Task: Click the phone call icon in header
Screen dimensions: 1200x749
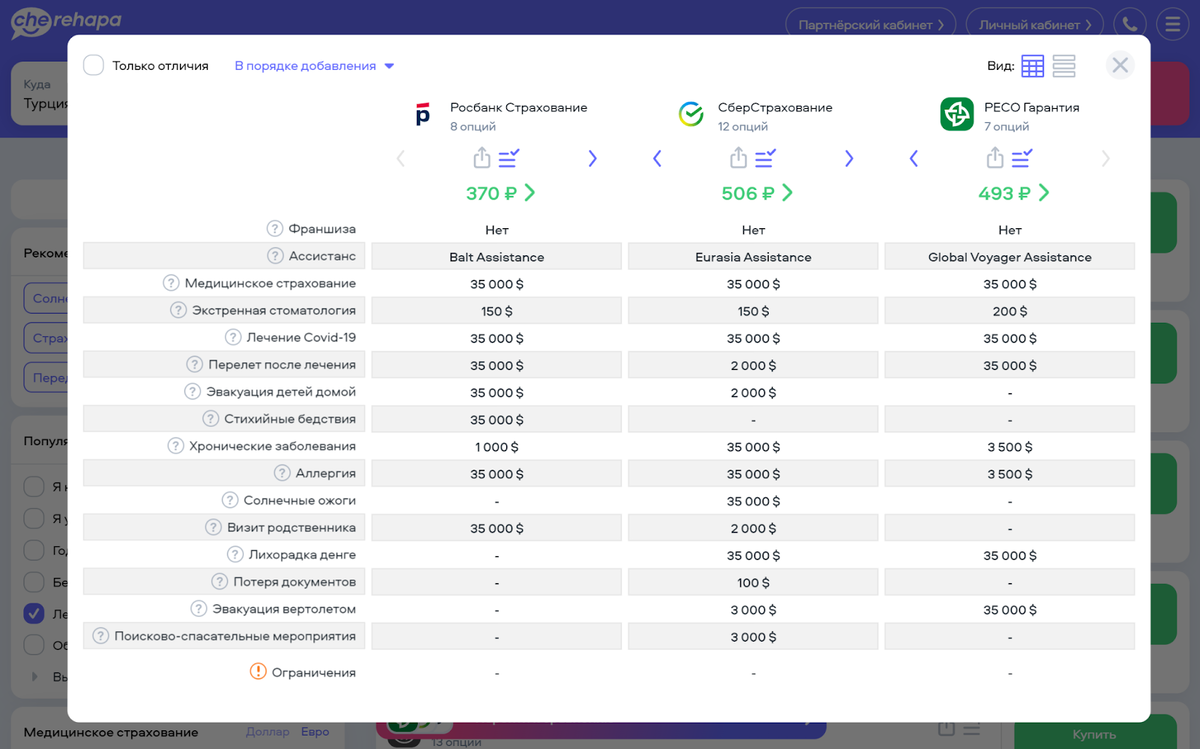Action: pos(1131,24)
